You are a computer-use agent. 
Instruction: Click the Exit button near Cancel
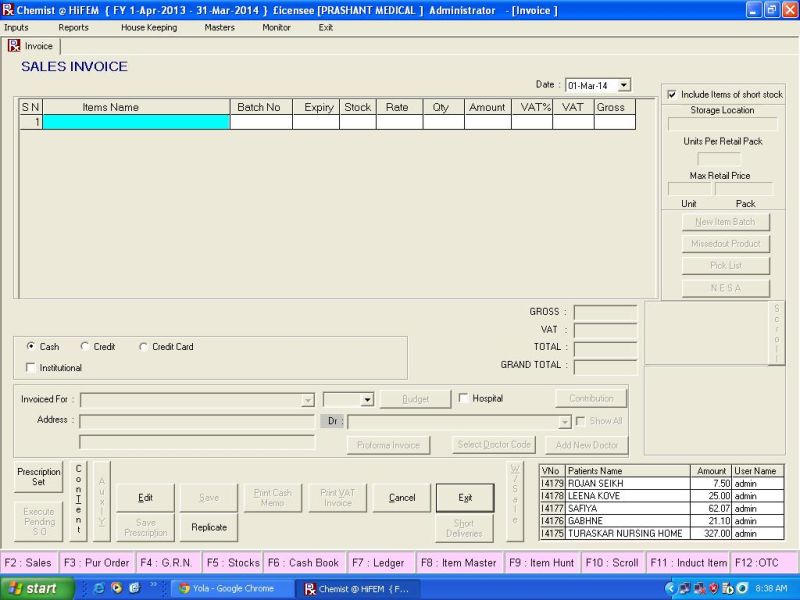pos(465,497)
